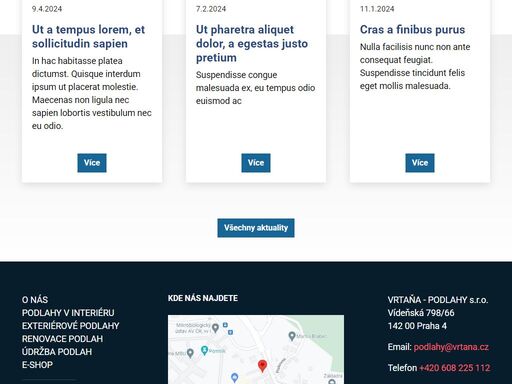The height and width of the screenshot is (384, 512).
Task: Click phone number +420 608 225 112
Action: pos(455,368)
